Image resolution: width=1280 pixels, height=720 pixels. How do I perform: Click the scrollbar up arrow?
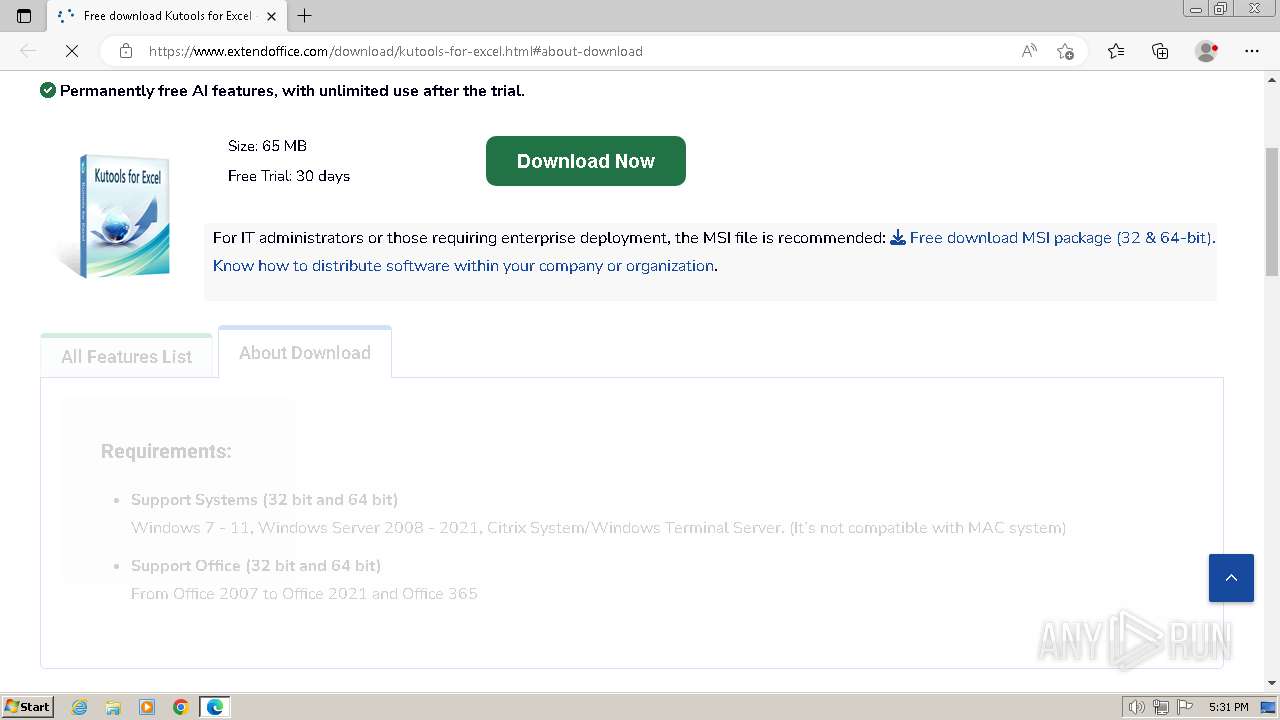tap(1272, 79)
